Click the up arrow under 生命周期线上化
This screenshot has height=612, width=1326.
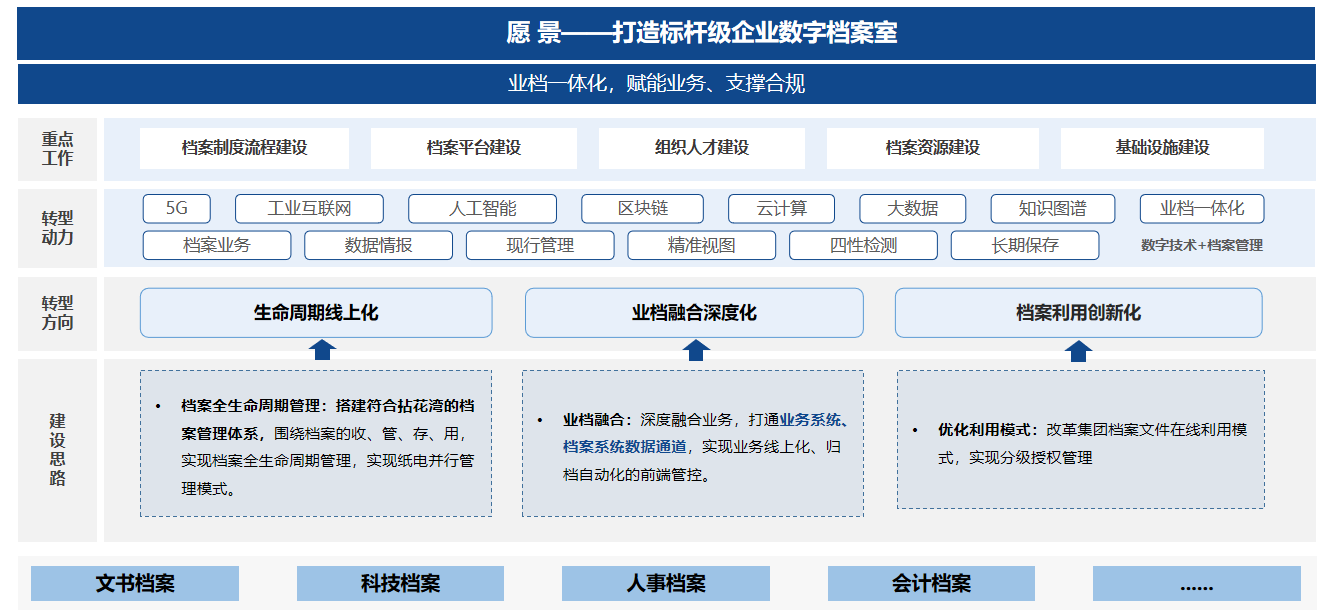(322, 349)
